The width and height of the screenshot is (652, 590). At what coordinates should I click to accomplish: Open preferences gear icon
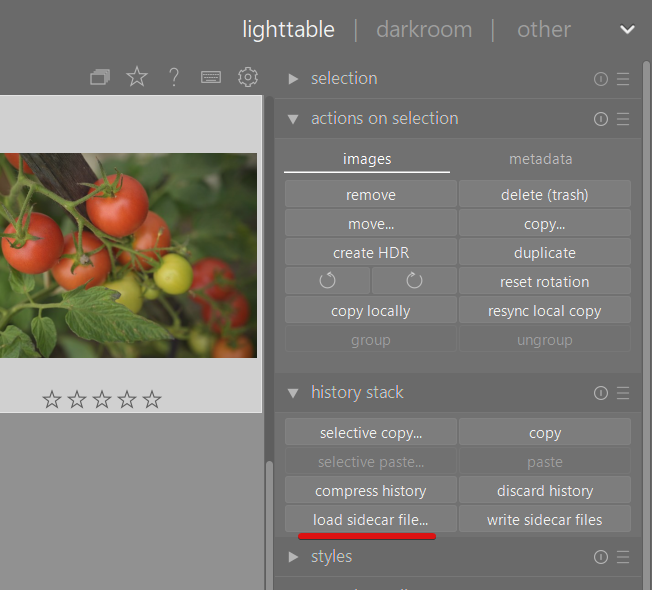248,78
